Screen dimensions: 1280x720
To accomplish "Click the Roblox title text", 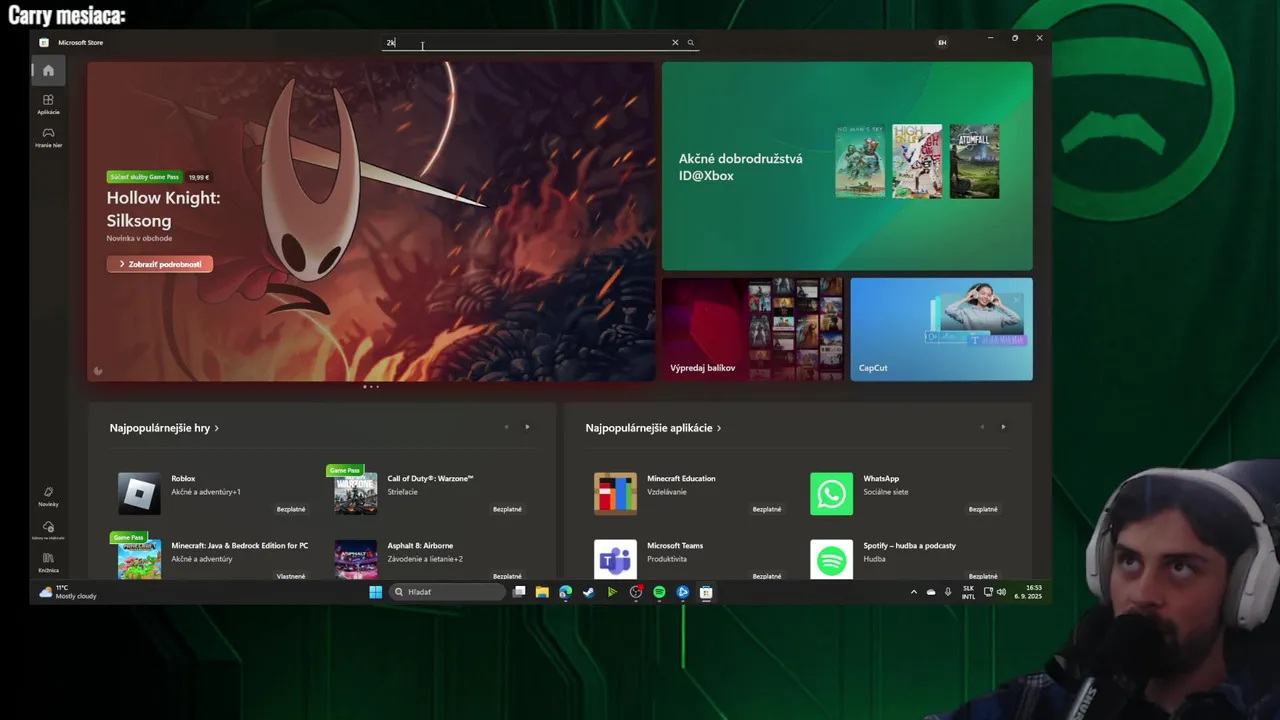I will [183, 478].
